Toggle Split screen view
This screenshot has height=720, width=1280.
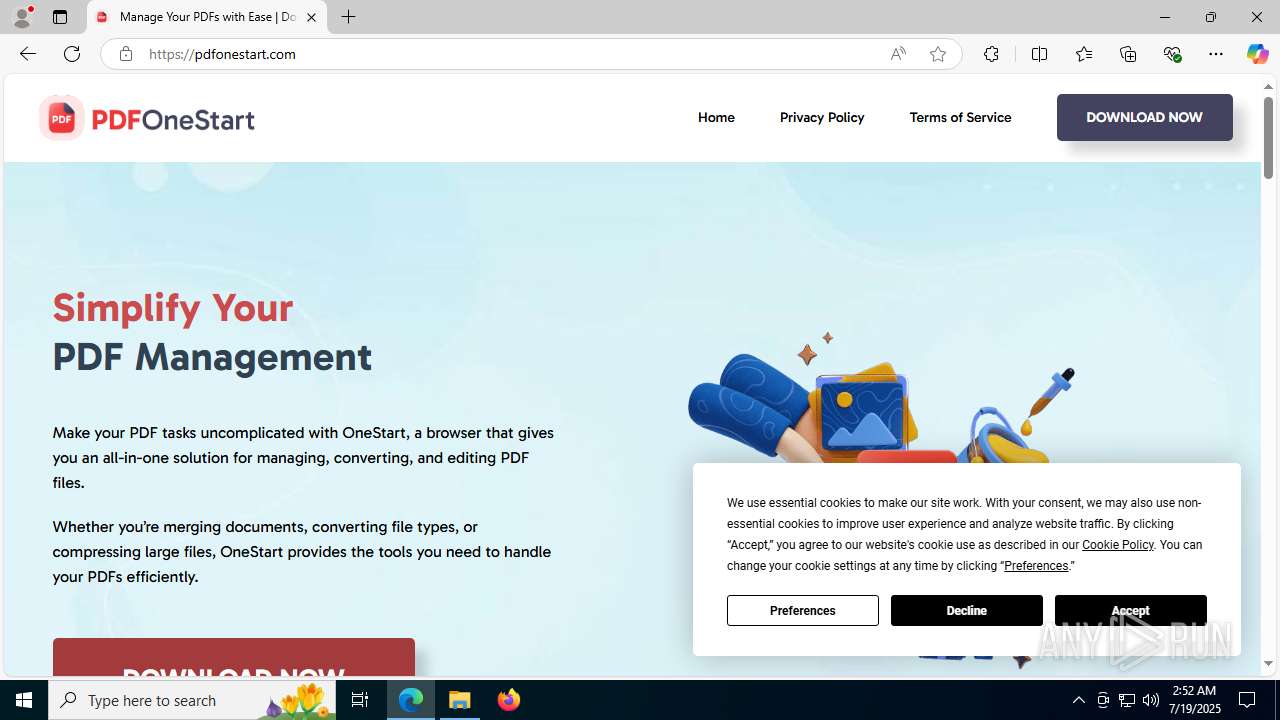click(1039, 54)
